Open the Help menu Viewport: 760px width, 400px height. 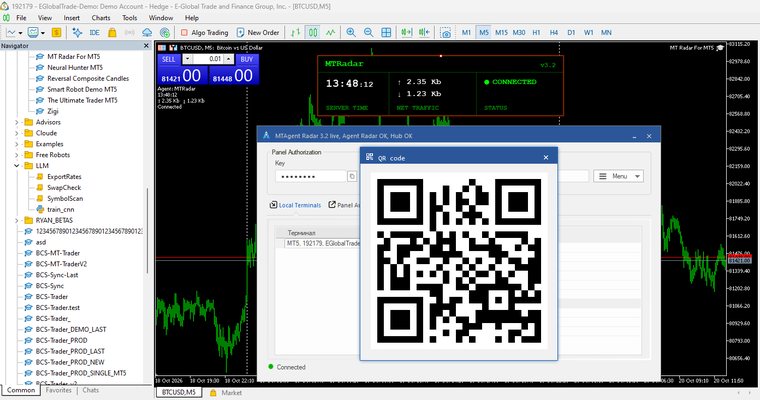191,18
